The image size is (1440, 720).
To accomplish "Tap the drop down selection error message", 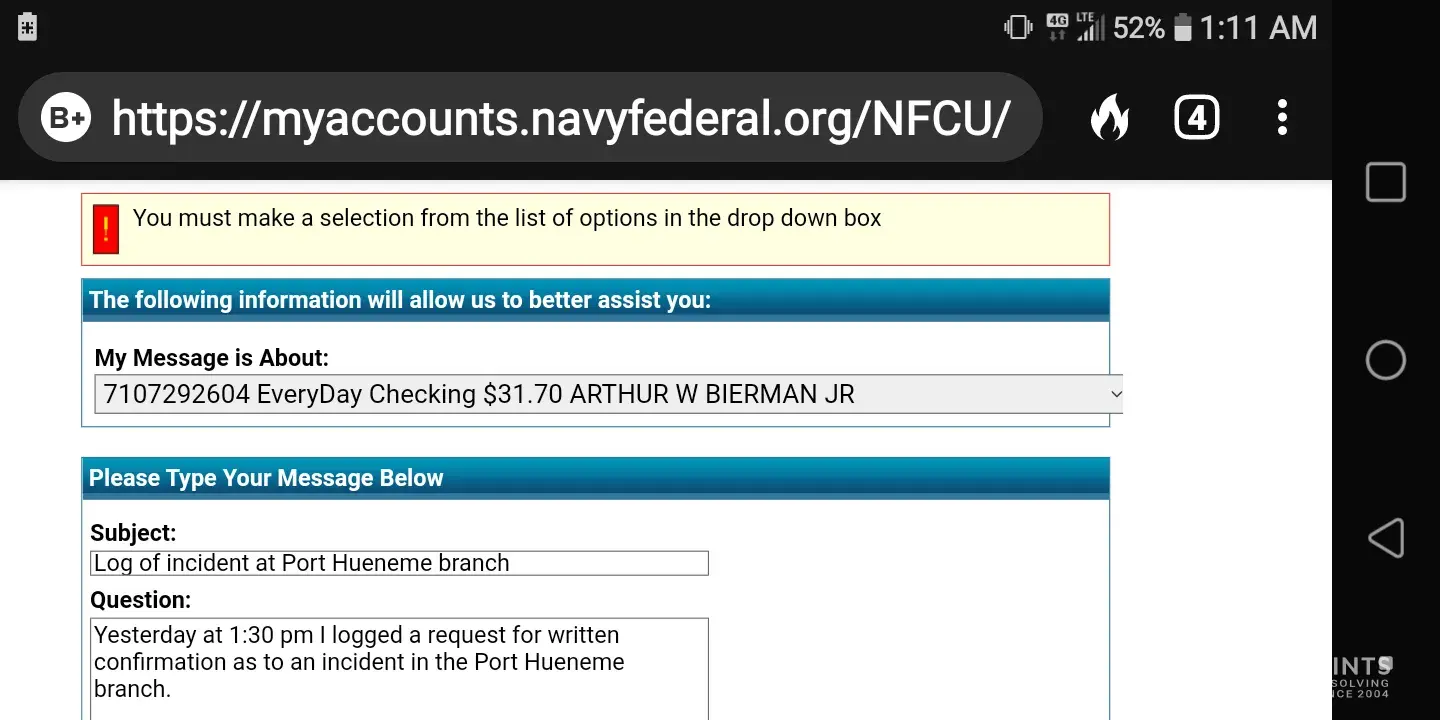I will coord(506,218).
